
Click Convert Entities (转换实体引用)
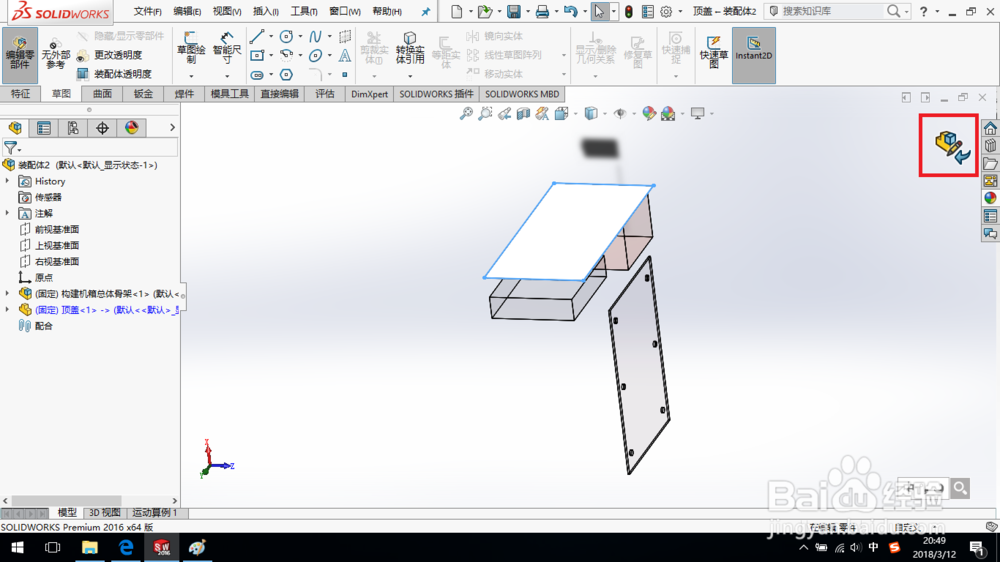point(409,48)
